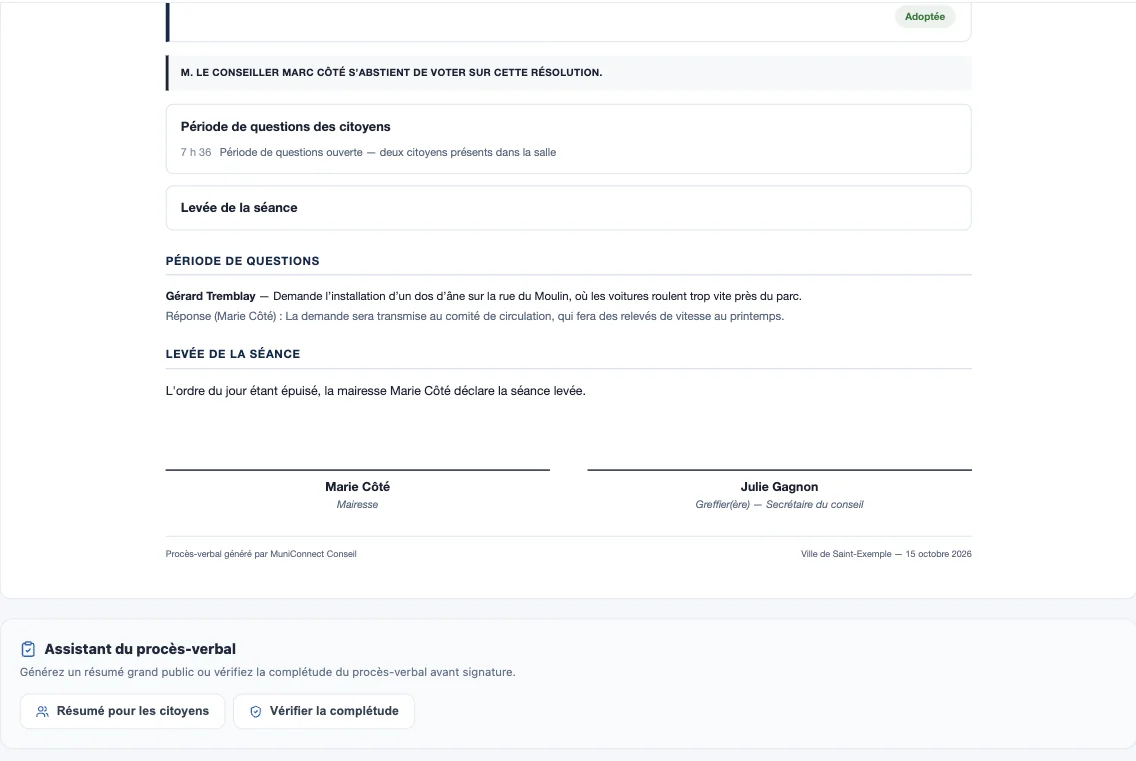
Task: Click the clipboard icon beside Assistant du procès-verbal
Action: coord(28,649)
